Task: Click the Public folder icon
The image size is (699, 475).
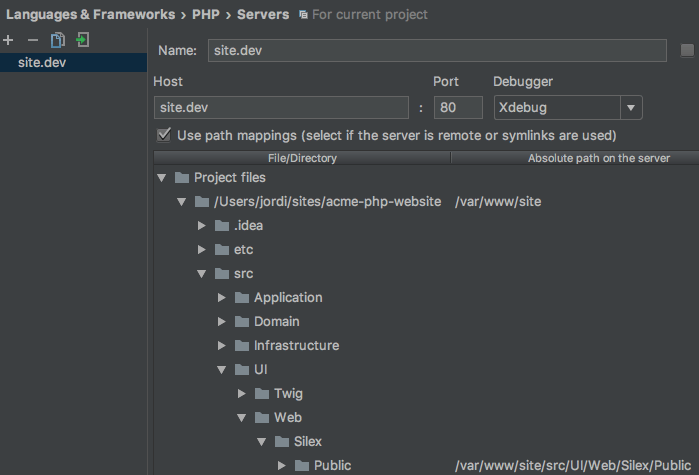Action: [x=301, y=466]
